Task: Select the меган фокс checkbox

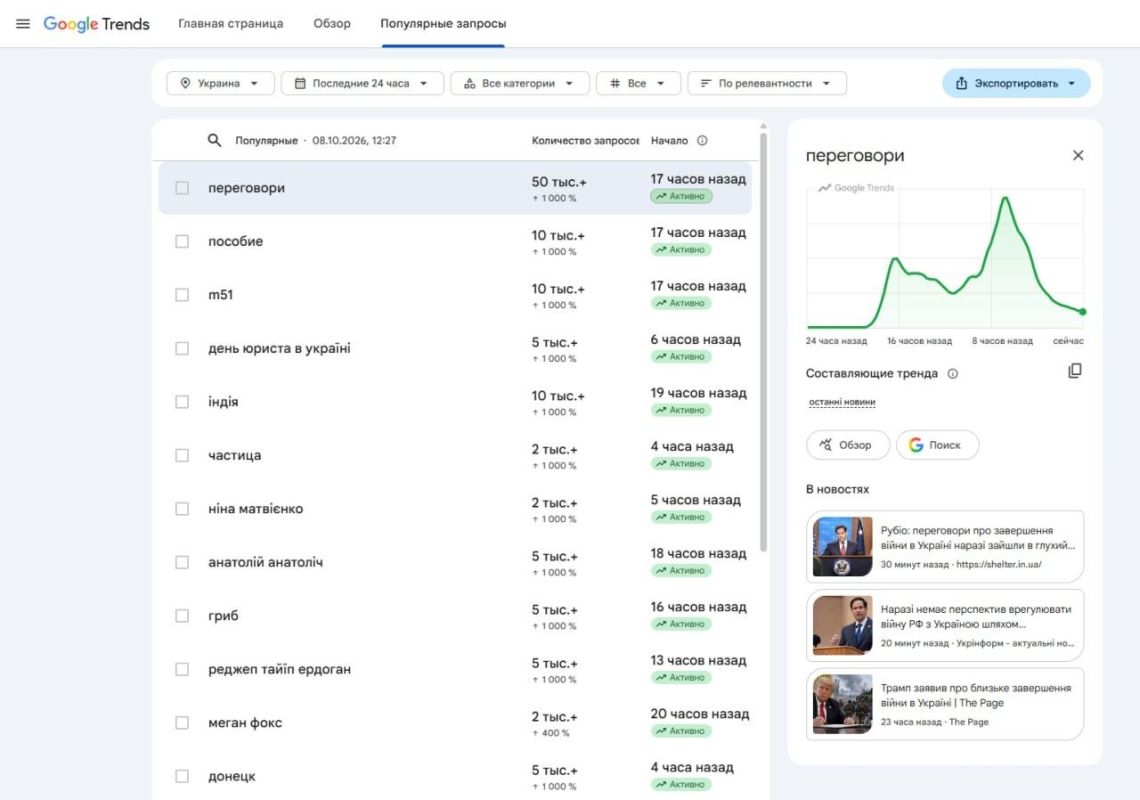Action: point(182,722)
